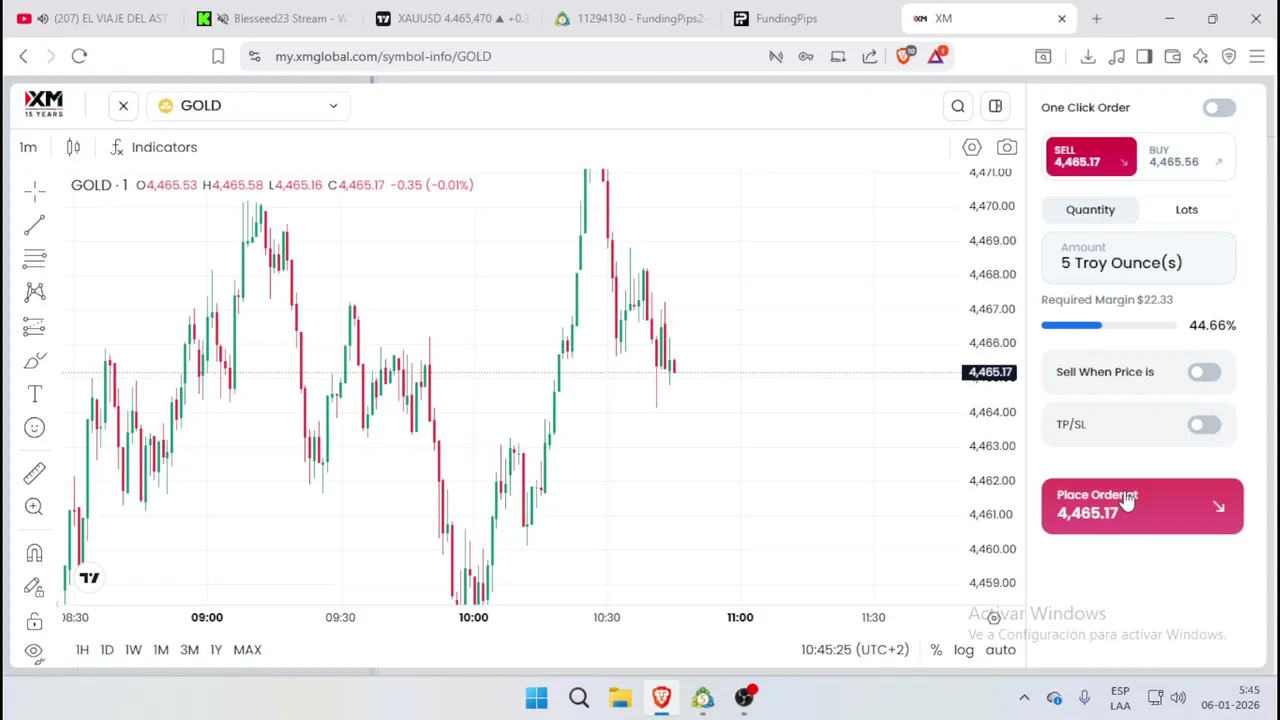1280x720 pixels.
Task: Click the address bar URL
Action: pos(383,56)
